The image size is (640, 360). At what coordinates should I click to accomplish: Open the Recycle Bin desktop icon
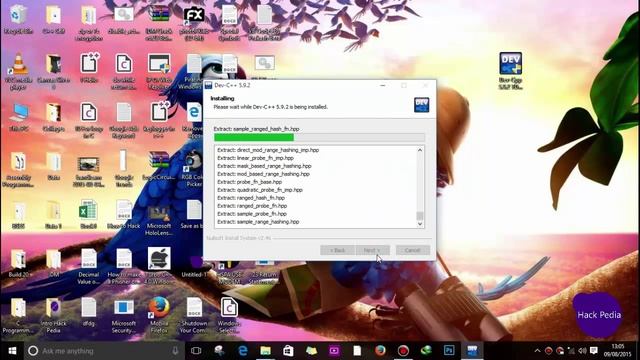(18, 20)
